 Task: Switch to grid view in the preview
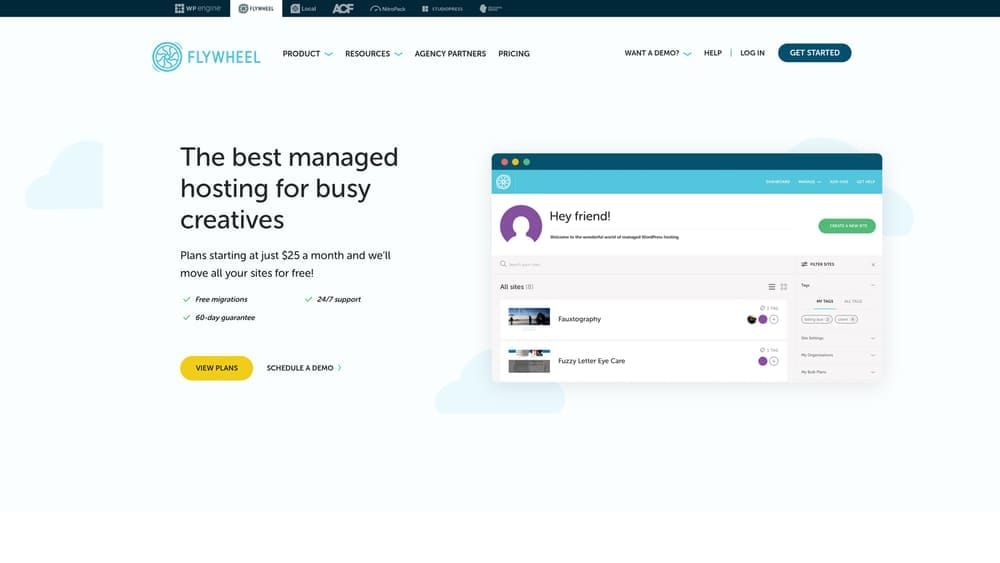784,287
